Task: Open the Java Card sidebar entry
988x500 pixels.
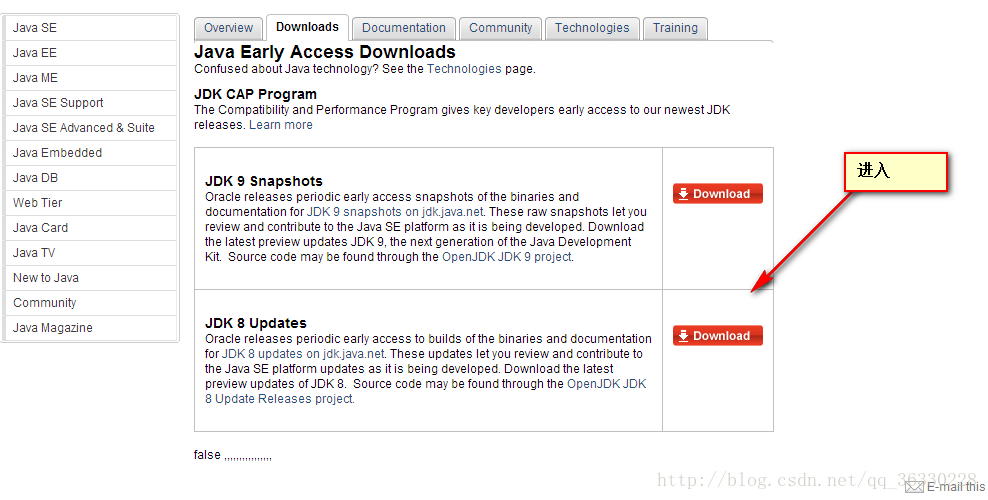Action: [90, 228]
